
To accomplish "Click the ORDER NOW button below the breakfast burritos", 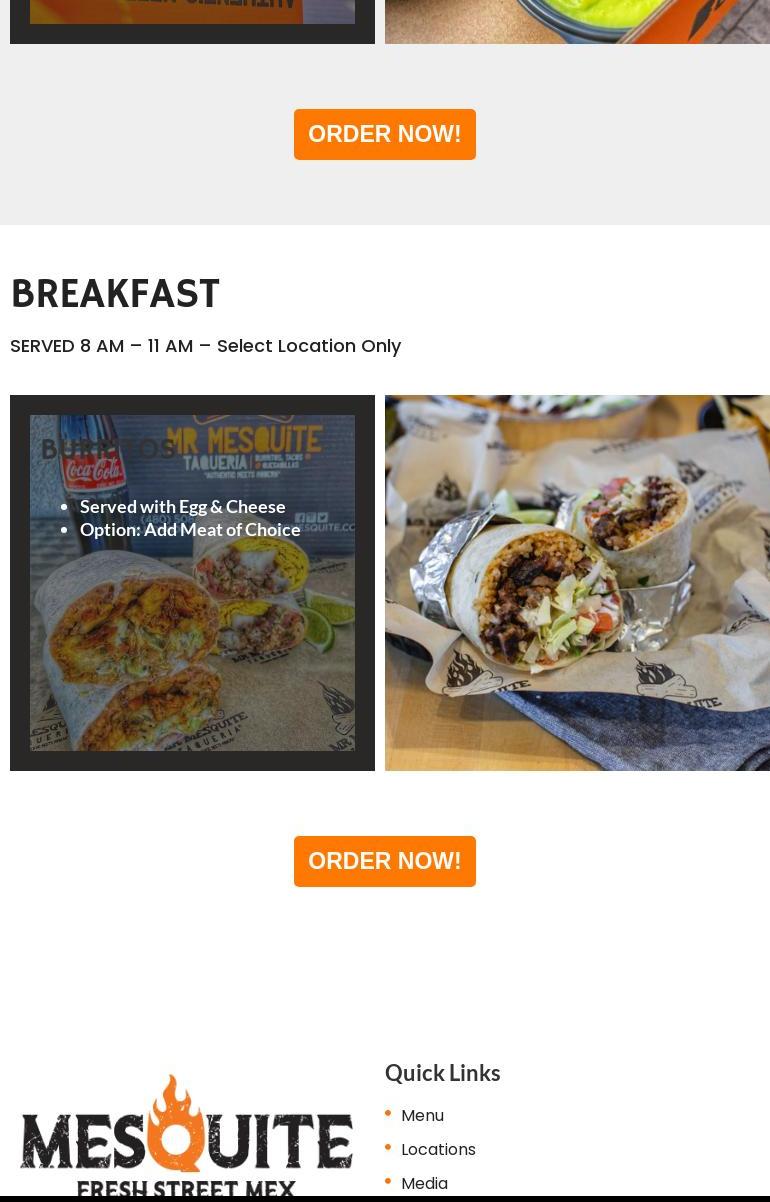I will pyautogui.click(x=385, y=861).
